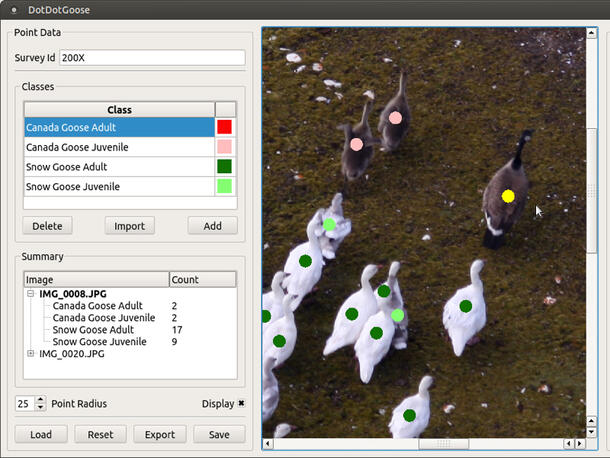Click the horizontal scrollbar handle of image view
Image resolution: width=610 pixels, height=458 pixels.
443,444
